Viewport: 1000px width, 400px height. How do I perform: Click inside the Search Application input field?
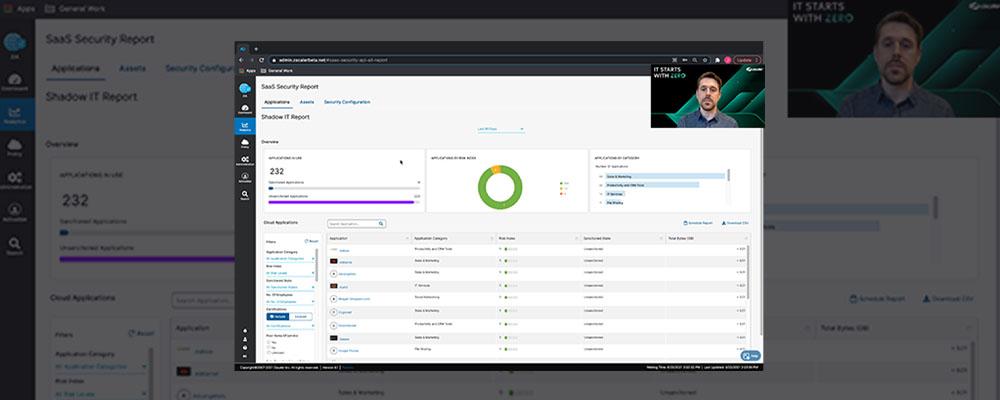coord(353,224)
